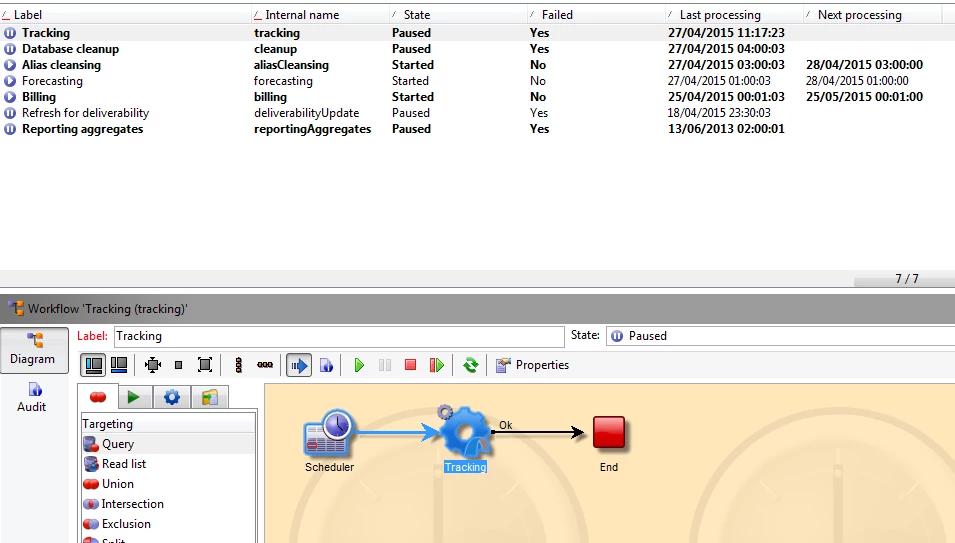Select the Events palette tab with folder icon
The image size is (955, 543).
(x=210, y=398)
